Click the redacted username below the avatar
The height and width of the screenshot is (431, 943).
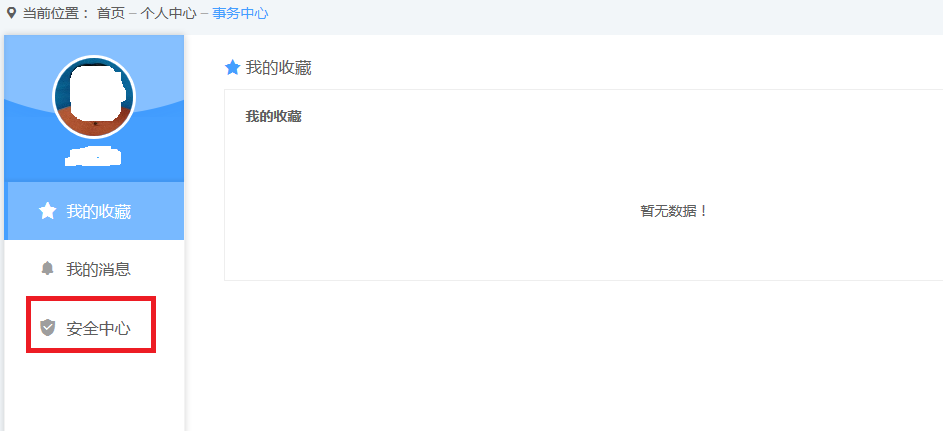[93, 157]
